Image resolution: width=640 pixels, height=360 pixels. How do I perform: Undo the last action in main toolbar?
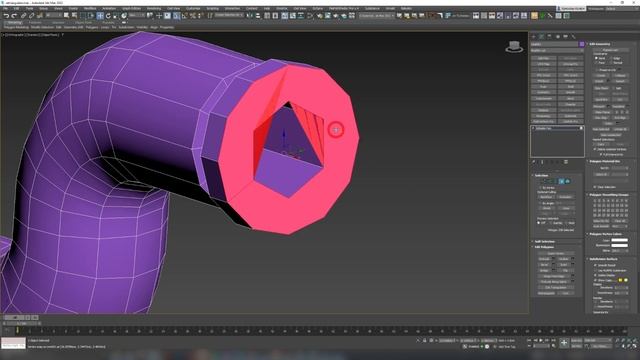point(7,16)
